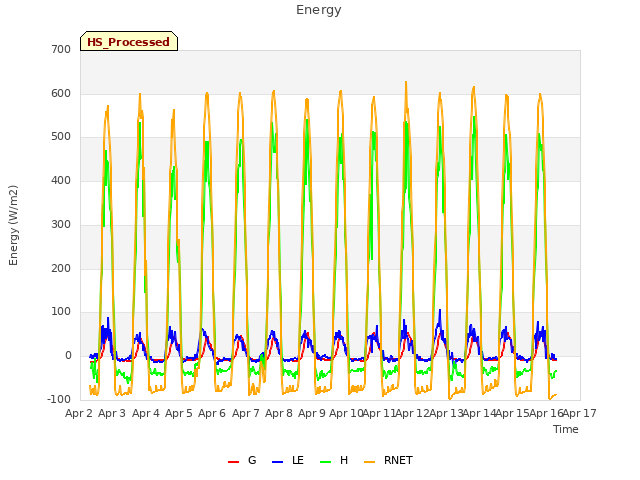
Task: Click the y-axis label "Energy (W/m2)"
Action: pyautogui.click(x=13, y=225)
